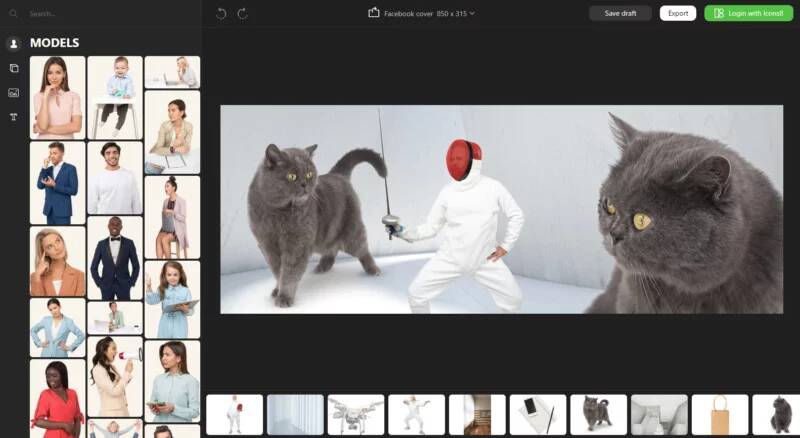Open the Backgrounds image icon in sidebar

click(14, 93)
